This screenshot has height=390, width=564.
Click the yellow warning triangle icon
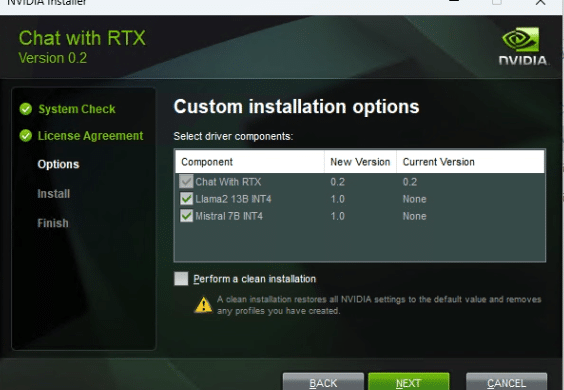(x=204, y=305)
